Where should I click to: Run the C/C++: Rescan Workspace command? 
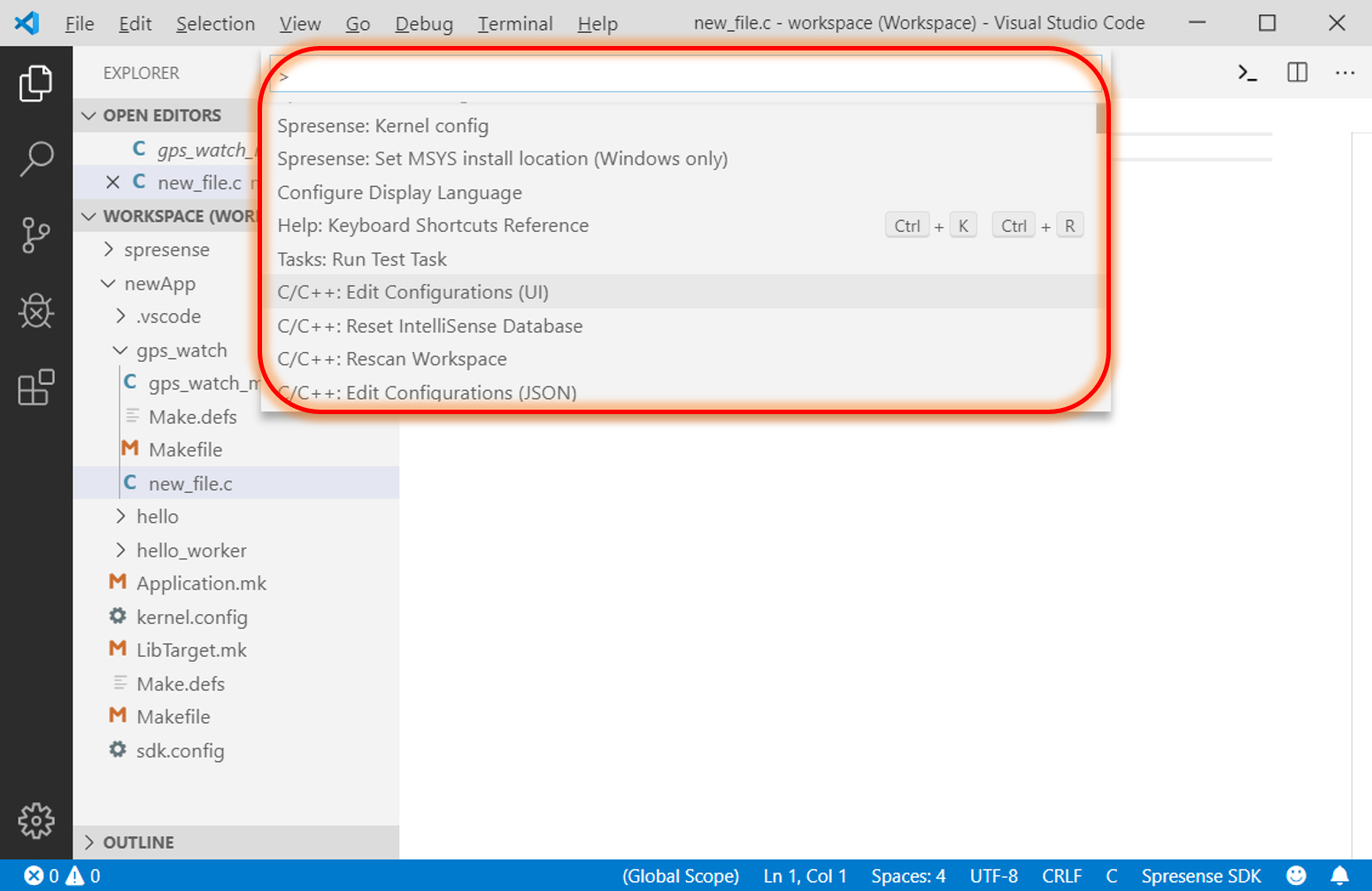(x=392, y=359)
